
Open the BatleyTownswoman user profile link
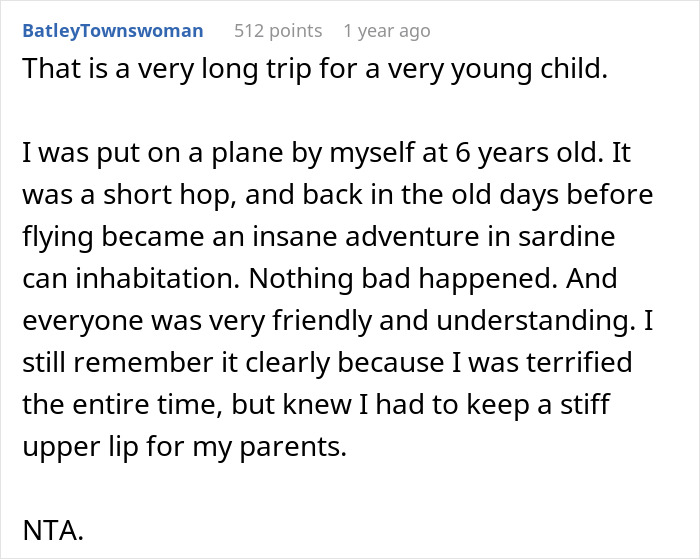(112, 31)
